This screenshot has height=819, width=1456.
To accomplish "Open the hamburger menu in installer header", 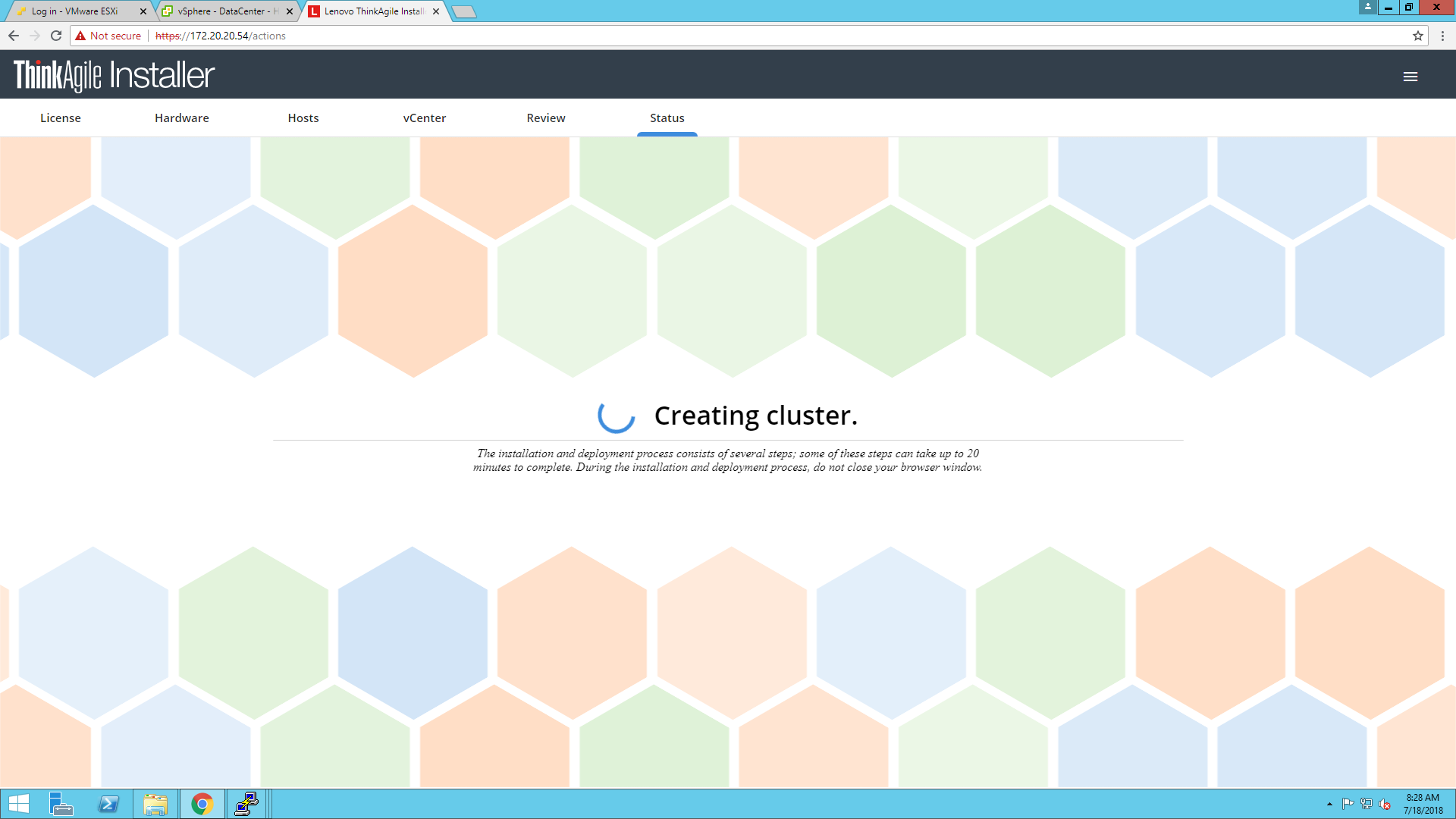I will click(x=1410, y=77).
